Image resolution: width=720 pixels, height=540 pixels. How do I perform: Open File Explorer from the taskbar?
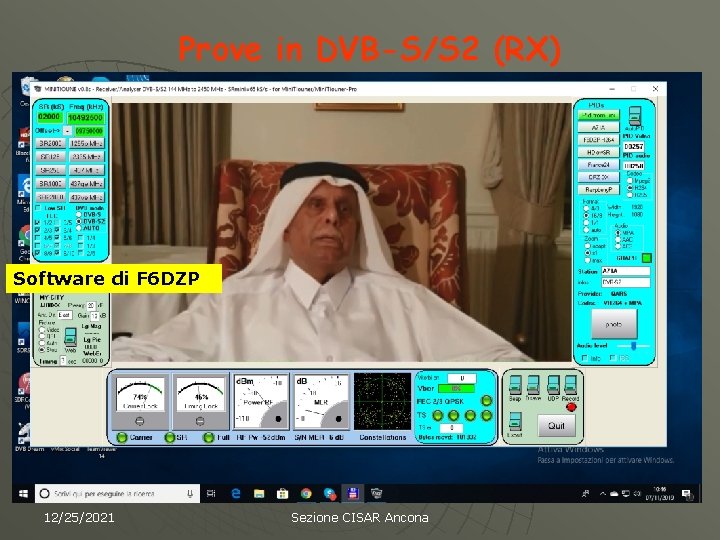259,494
